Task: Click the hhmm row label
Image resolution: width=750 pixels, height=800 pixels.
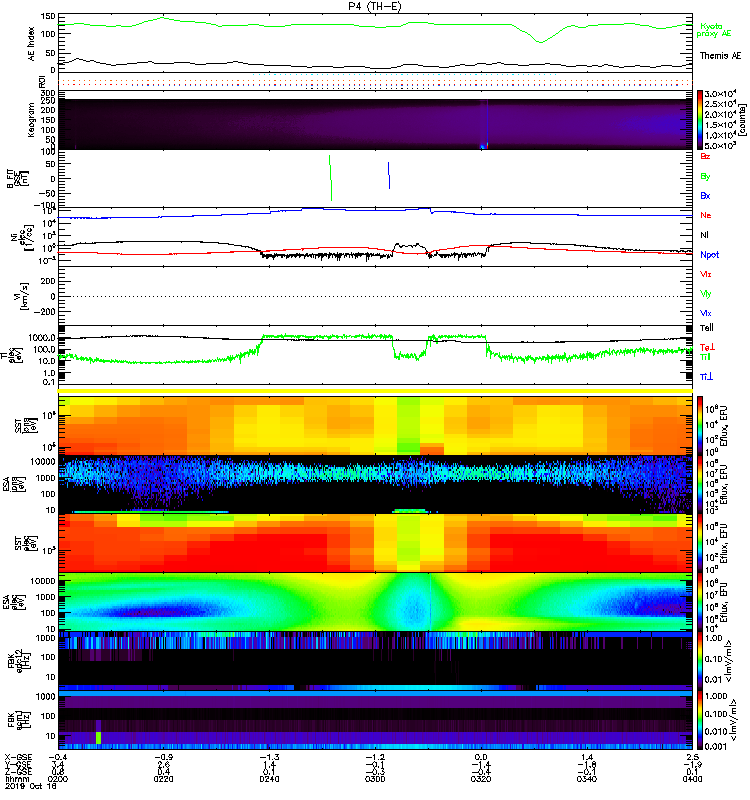Action: point(15,779)
